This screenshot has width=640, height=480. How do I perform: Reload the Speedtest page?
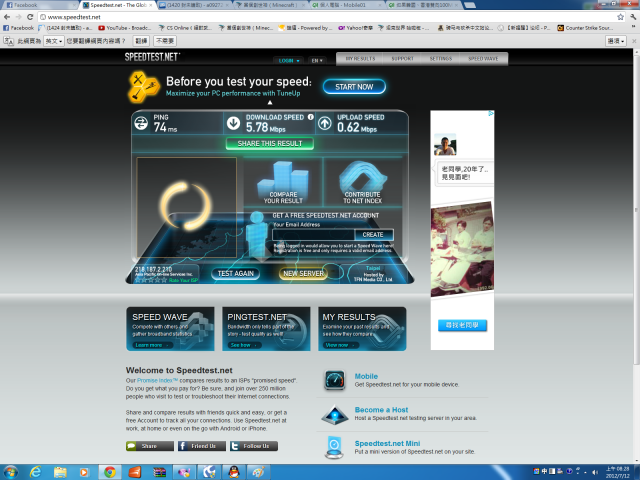click(x=30, y=17)
